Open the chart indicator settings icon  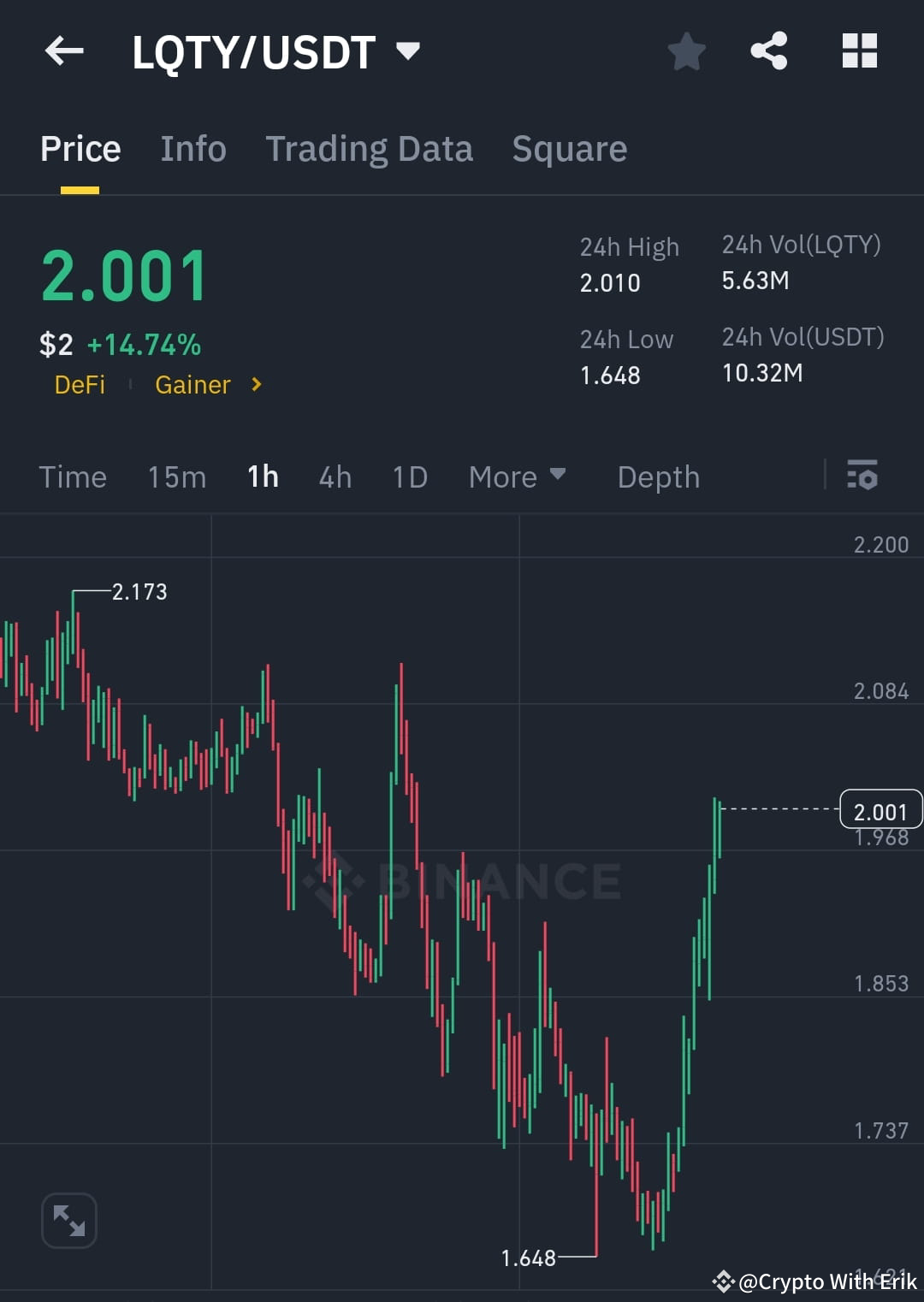(x=862, y=476)
